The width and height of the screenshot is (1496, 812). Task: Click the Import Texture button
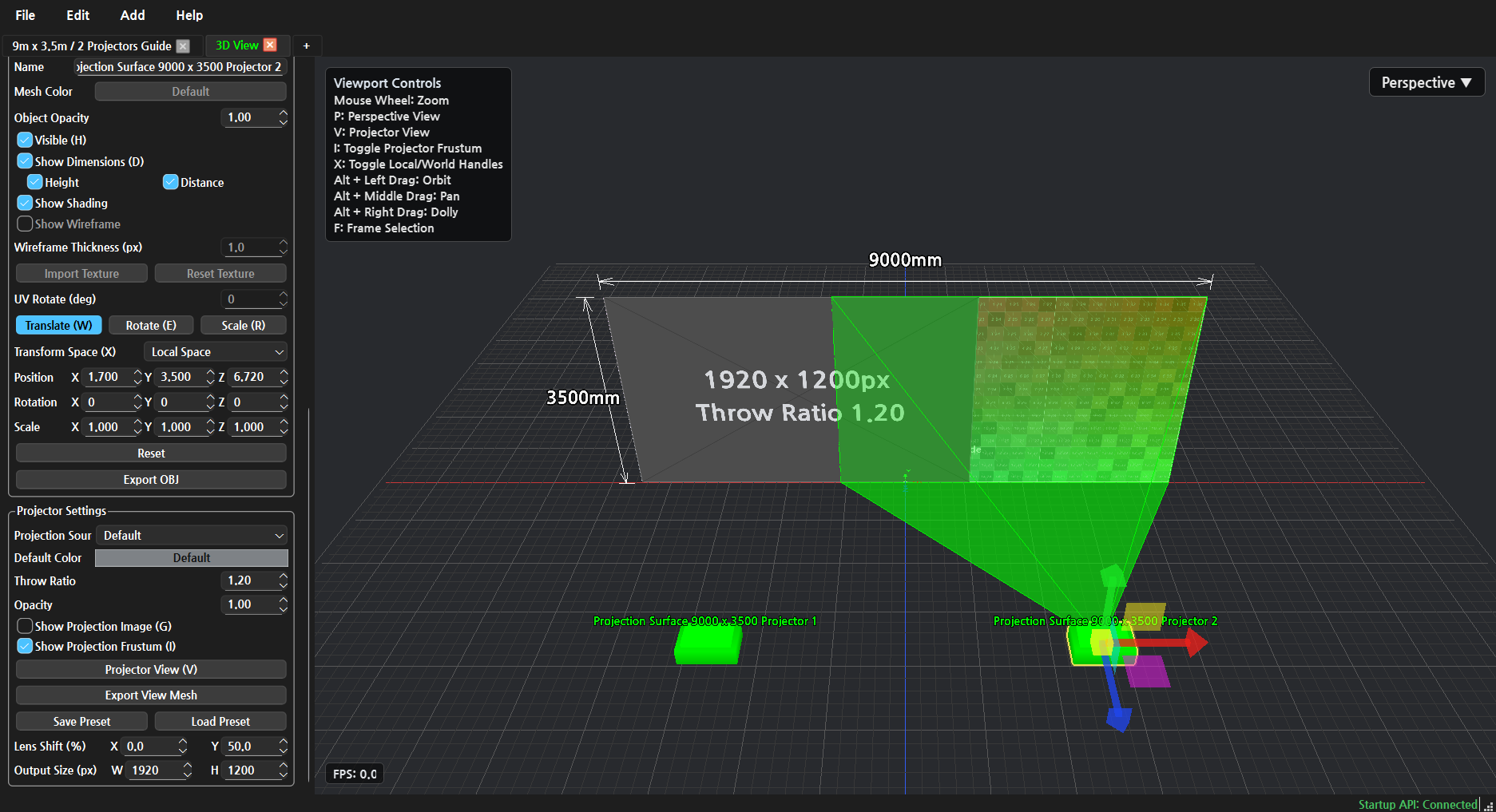coord(81,274)
